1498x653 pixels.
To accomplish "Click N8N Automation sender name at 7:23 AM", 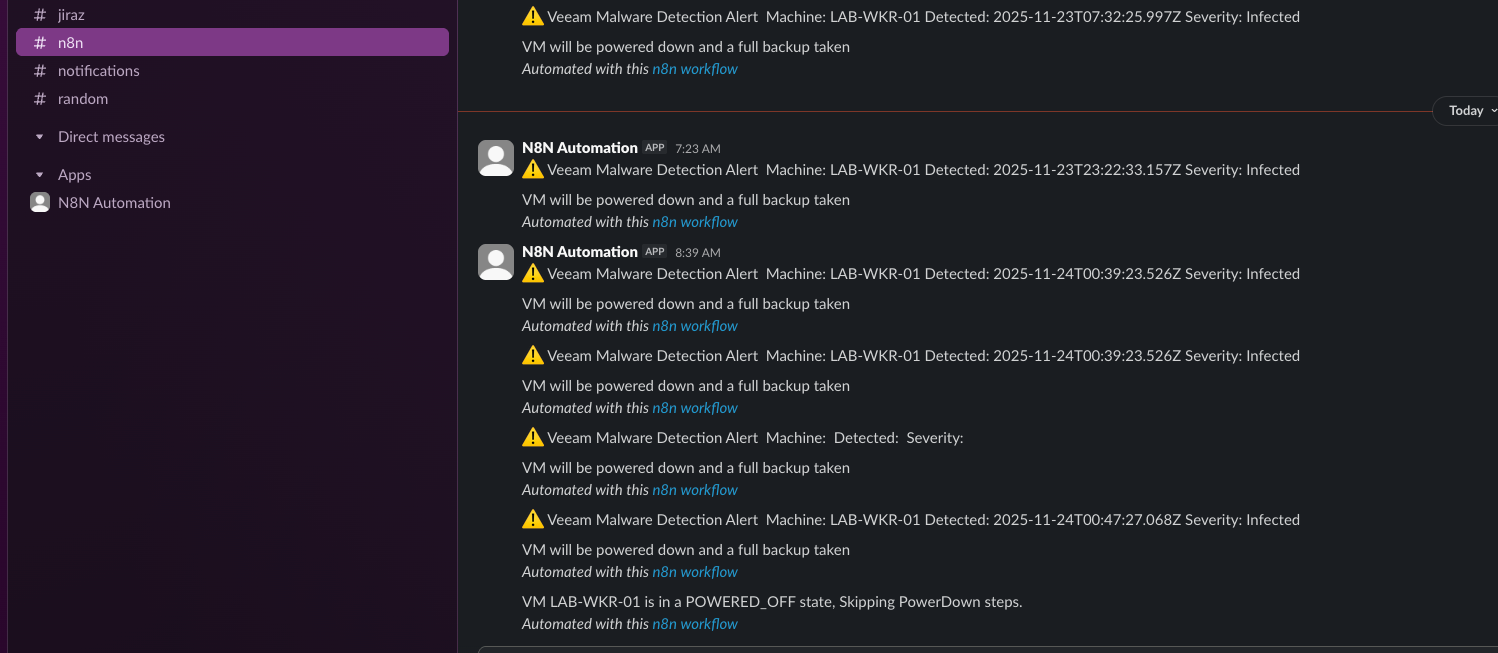I will coord(579,148).
